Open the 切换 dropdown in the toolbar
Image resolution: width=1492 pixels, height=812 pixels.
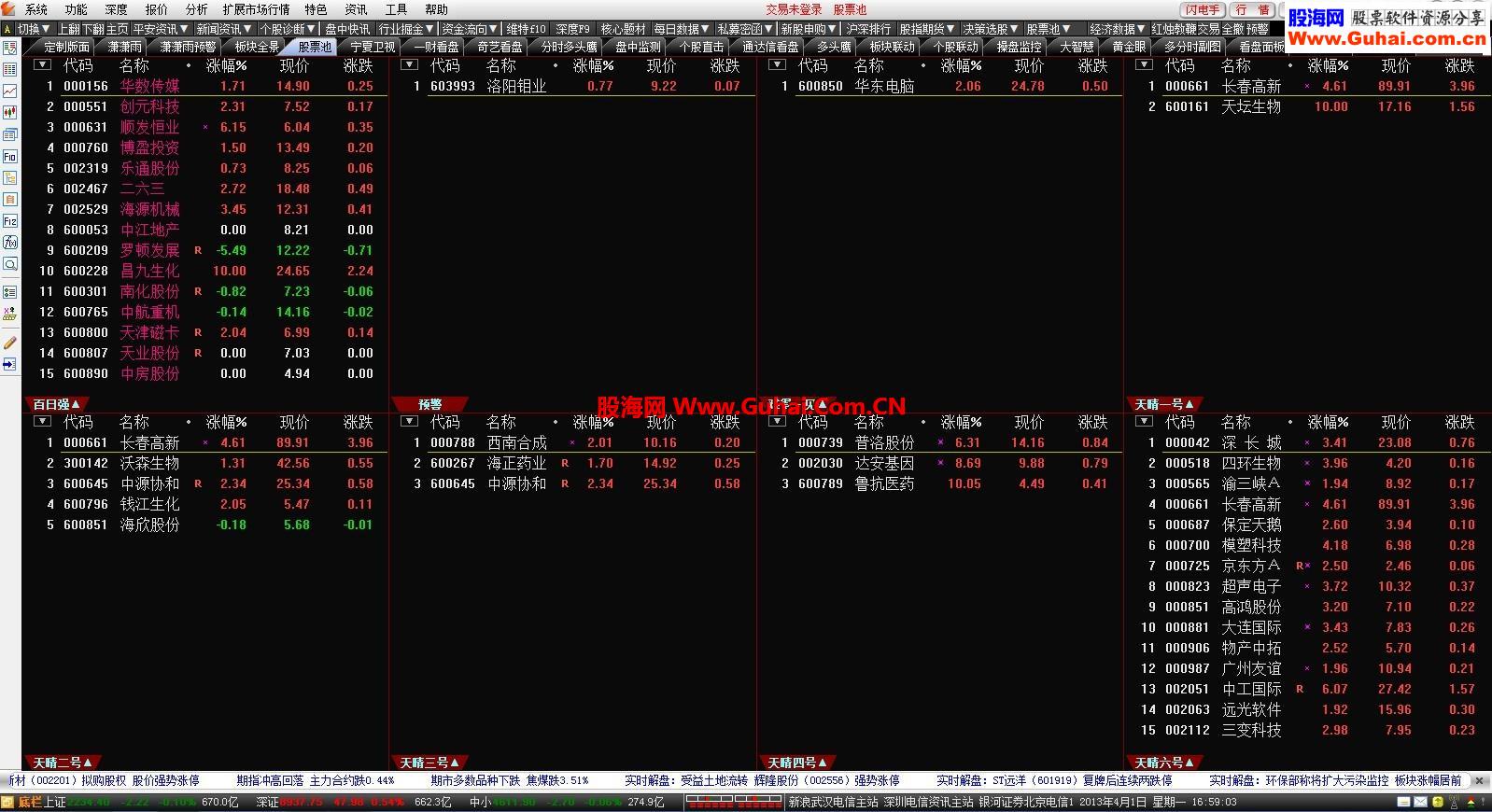click(34, 29)
